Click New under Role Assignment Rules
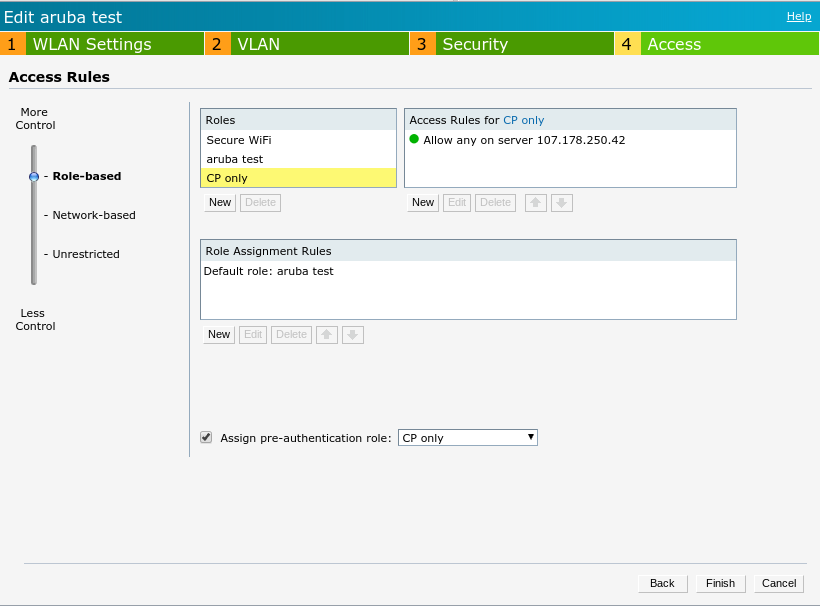This screenshot has width=820, height=606. click(218, 334)
